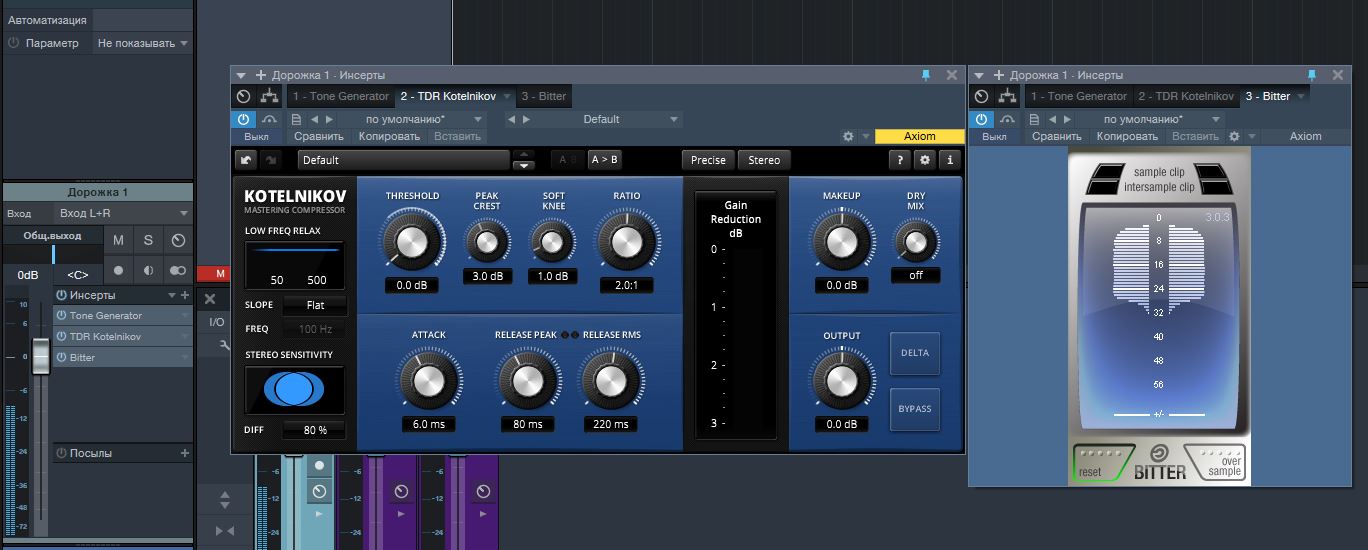Switch to the 1 - Tone Generator tab in the Bitter window
This screenshot has height=550, width=1368.
coord(1079,97)
